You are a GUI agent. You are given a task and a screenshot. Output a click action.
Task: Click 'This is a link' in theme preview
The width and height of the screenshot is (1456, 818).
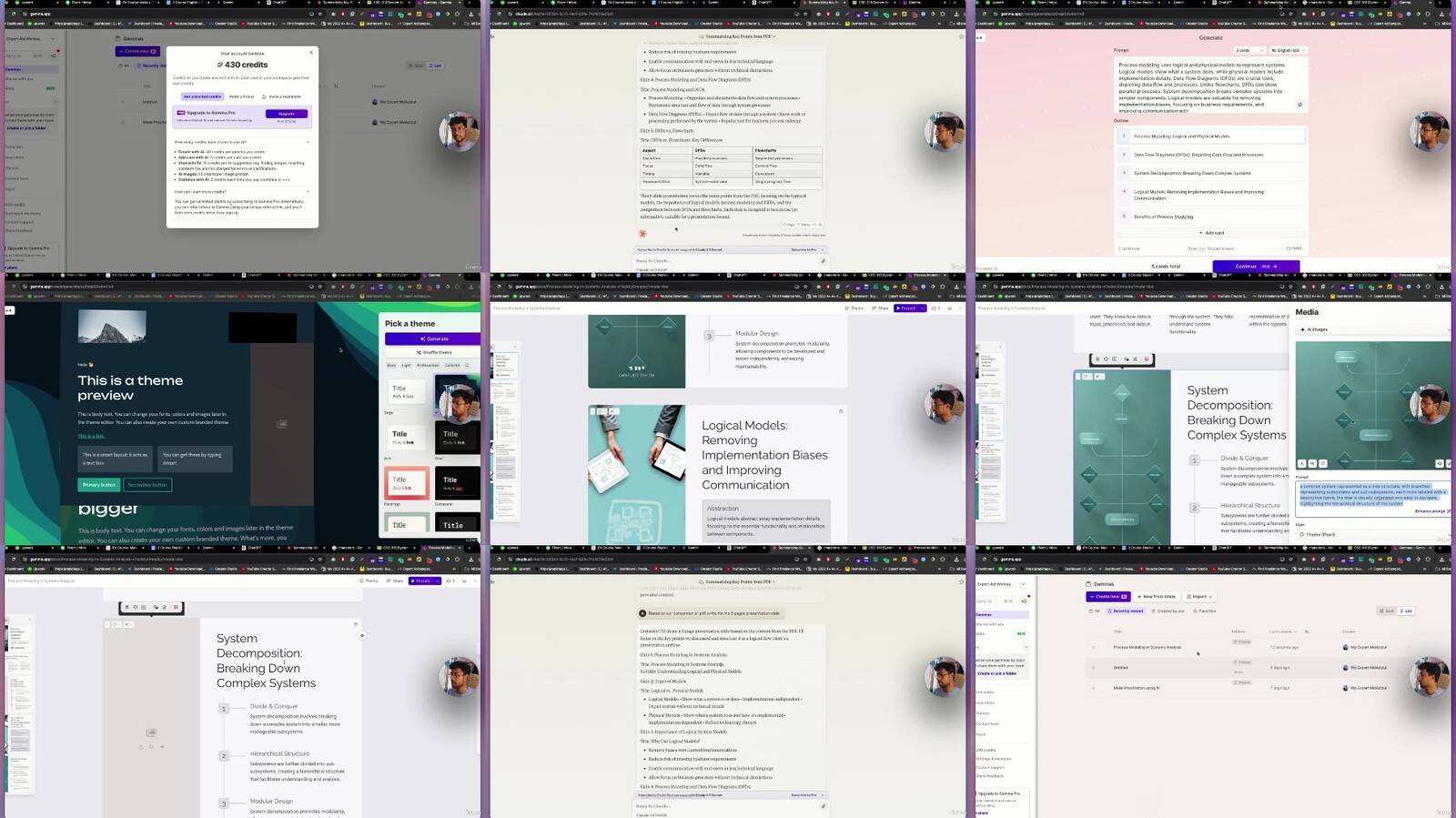pyautogui.click(x=91, y=436)
